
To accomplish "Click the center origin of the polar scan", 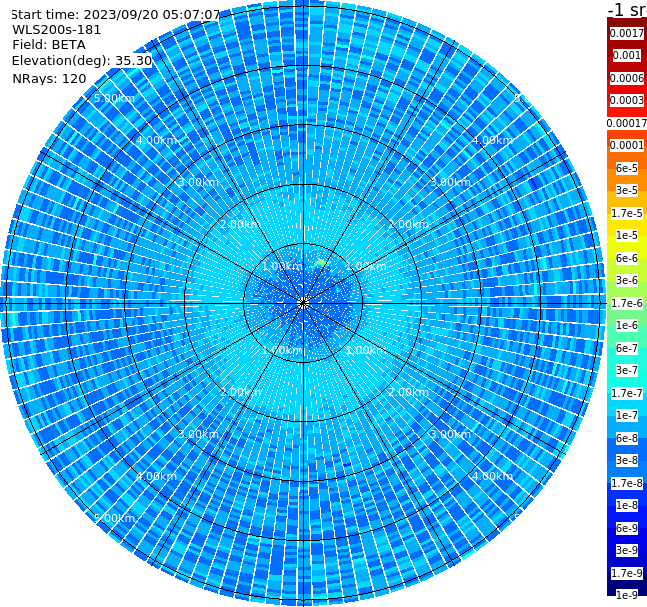I will click(x=303, y=303).
